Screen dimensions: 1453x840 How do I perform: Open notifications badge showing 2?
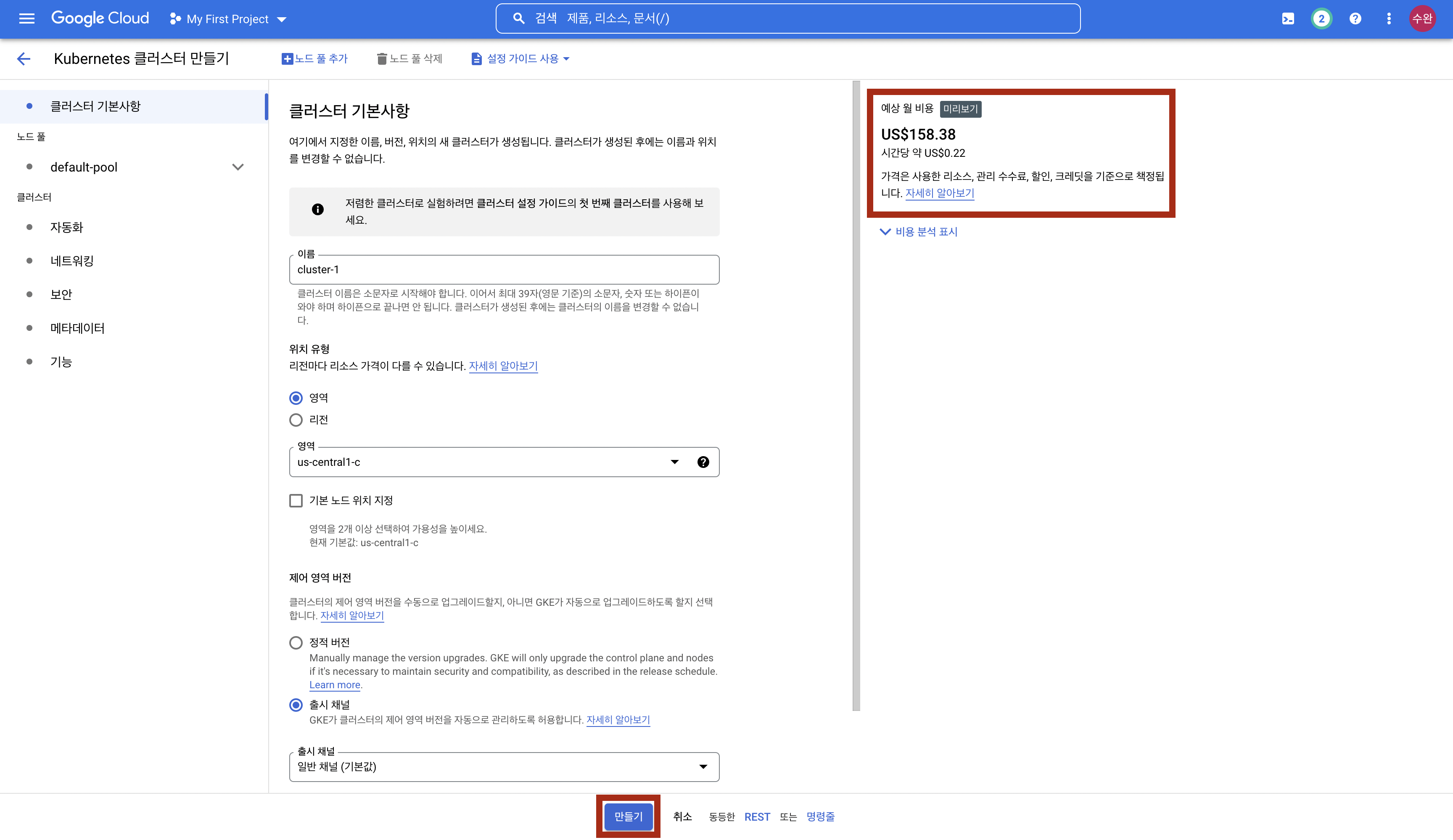1321,18
